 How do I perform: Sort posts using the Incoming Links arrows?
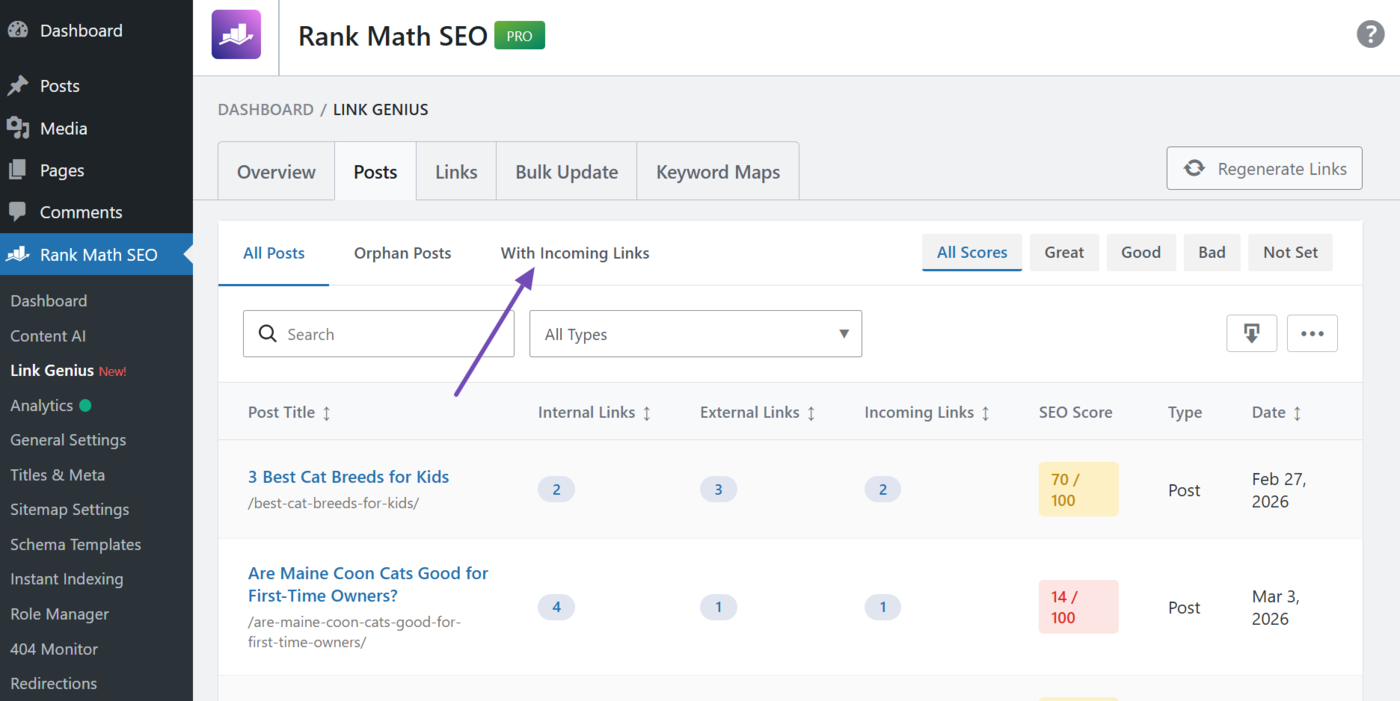(x=985, y=412)
